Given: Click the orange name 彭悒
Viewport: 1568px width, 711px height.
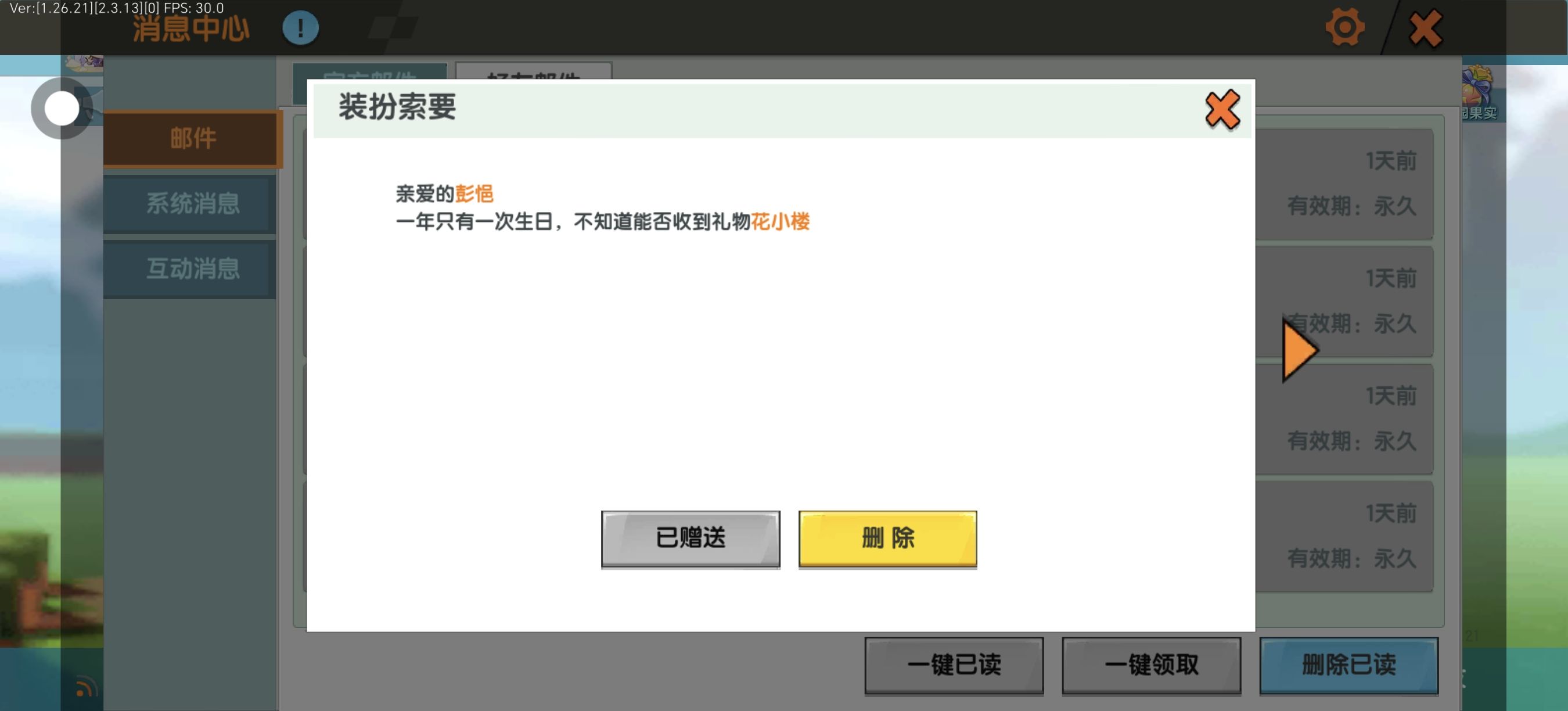Looking at the screenshot, I should tap(473, 194).
